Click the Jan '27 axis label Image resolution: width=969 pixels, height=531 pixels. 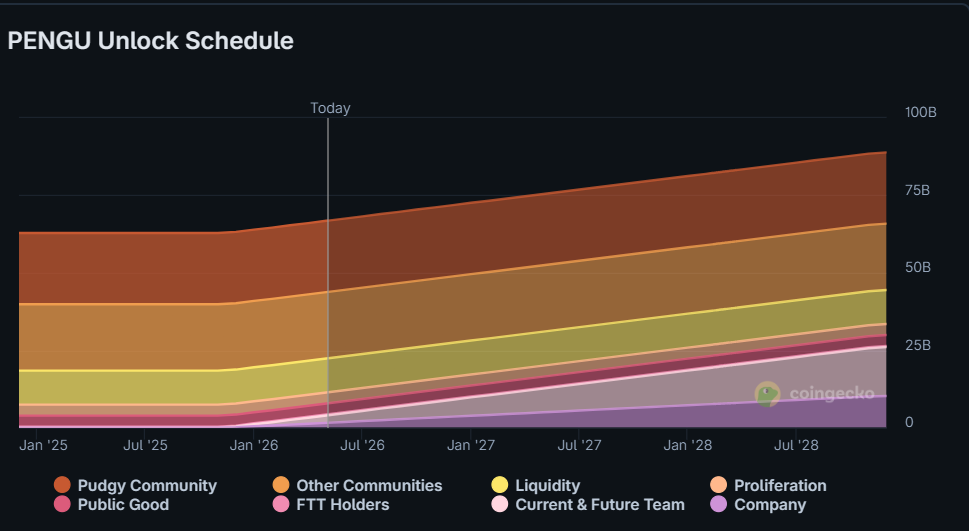[x=471, y=445]
